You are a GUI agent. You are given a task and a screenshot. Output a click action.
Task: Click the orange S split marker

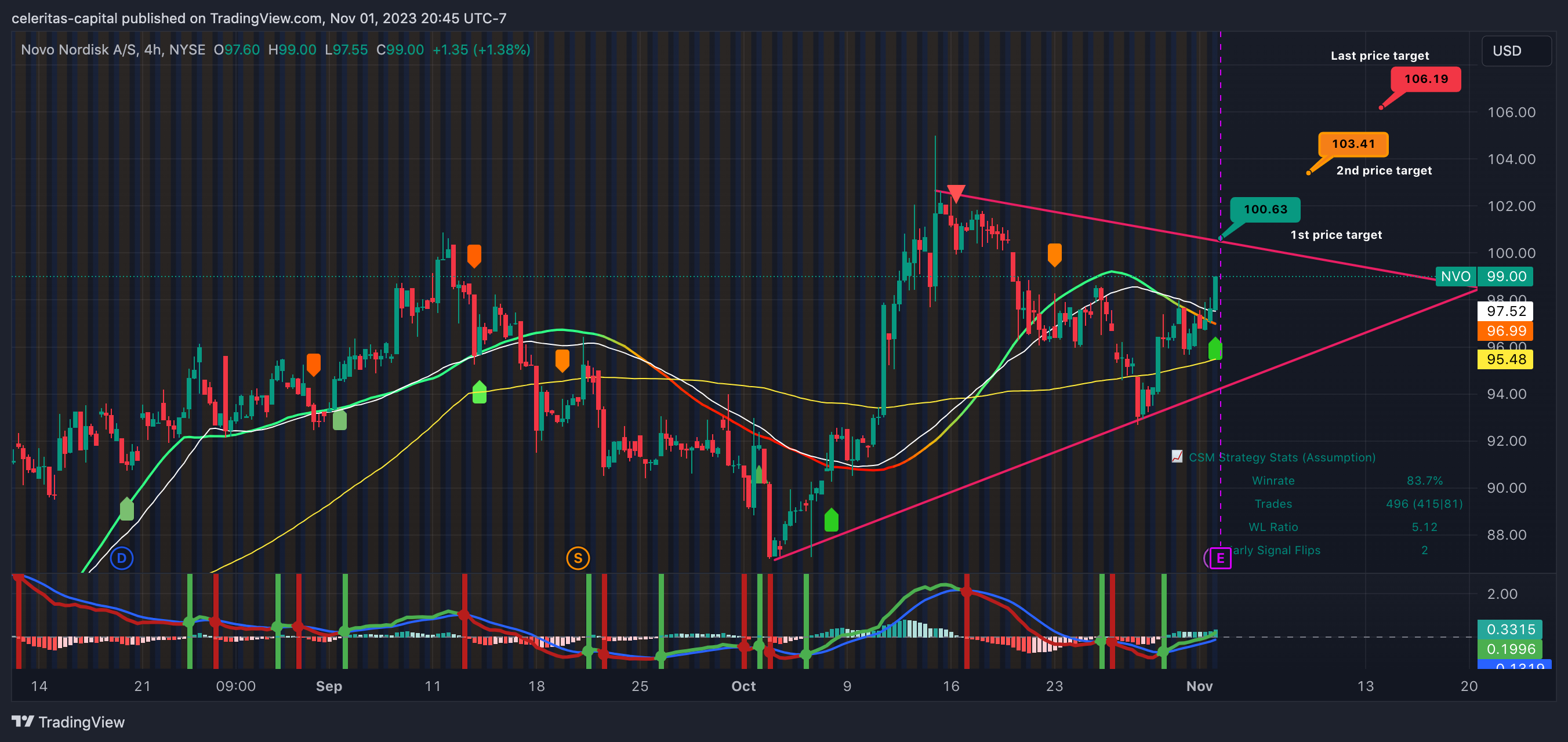(x=578, y=558)
